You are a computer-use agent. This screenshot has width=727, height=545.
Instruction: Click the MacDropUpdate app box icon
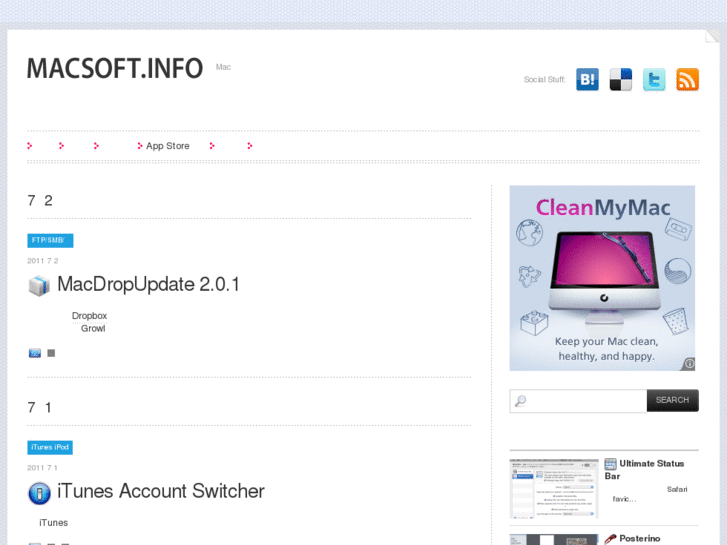click(39, 285)
